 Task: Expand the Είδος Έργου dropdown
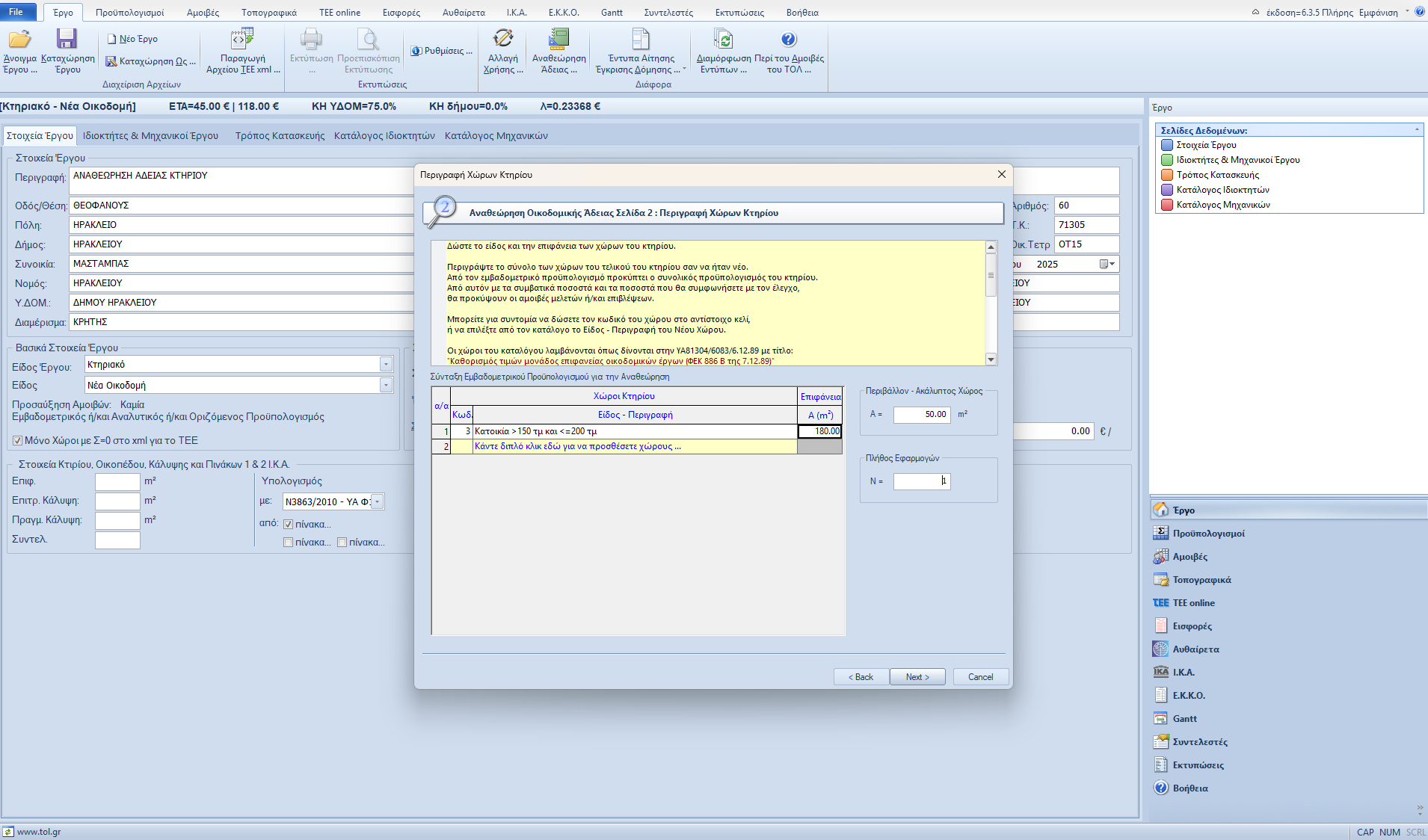386,365
